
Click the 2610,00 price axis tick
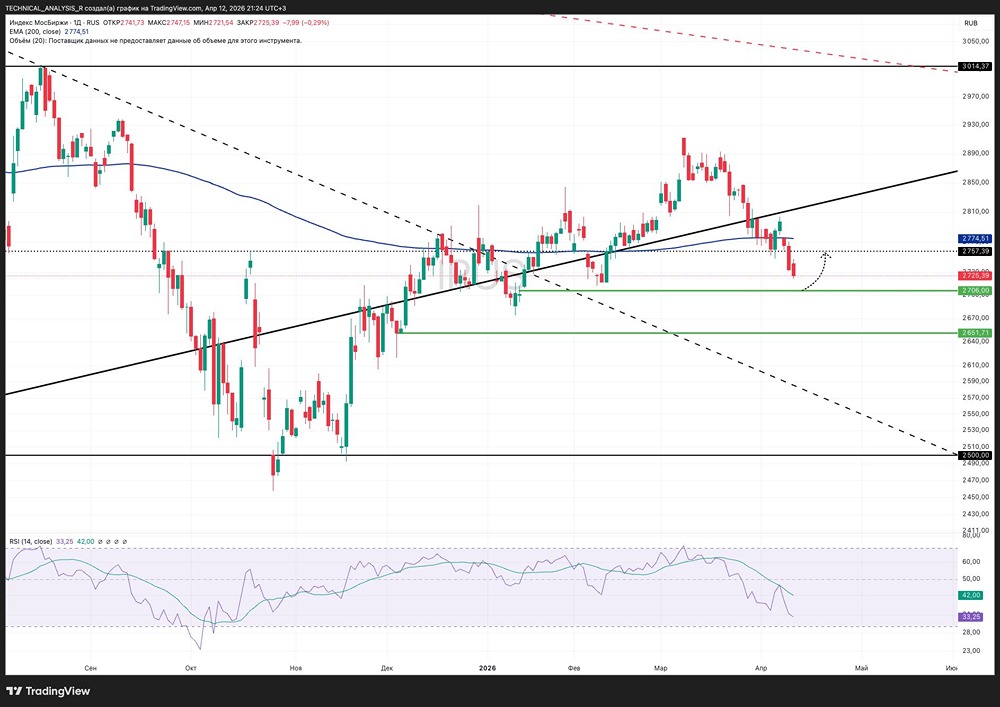[976, 365]
